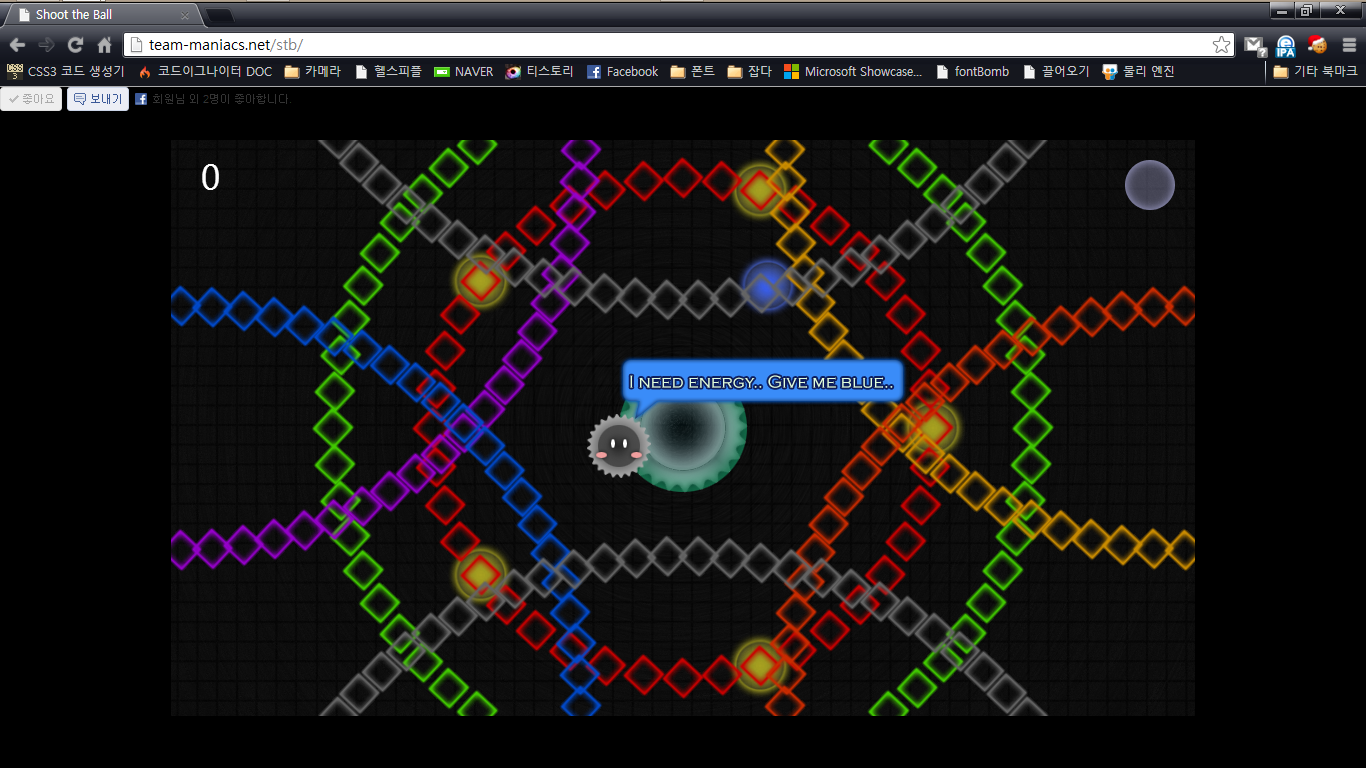Open the Chrome hamburger menu
Image resolution: width=1366 pixels, height=768 pixels.
click(x=1349, y=45)
